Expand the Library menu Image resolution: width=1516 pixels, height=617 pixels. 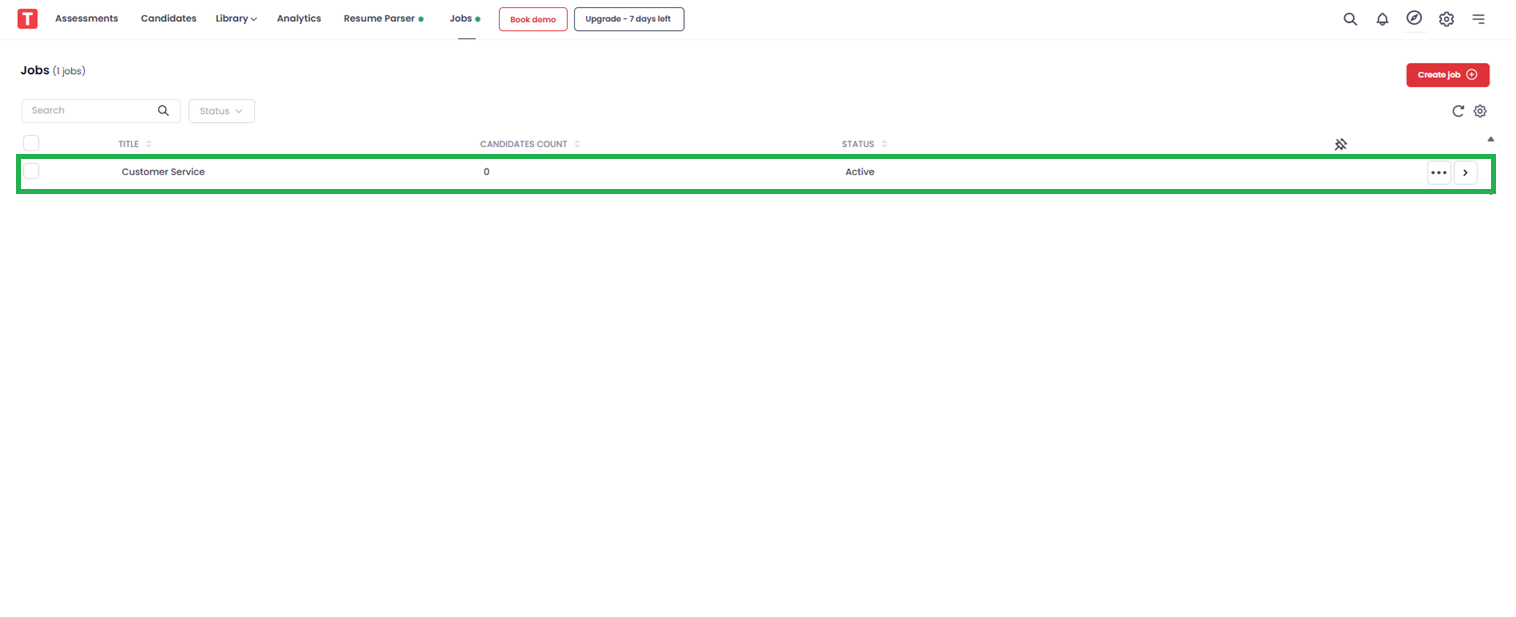[x=236, y=19]
